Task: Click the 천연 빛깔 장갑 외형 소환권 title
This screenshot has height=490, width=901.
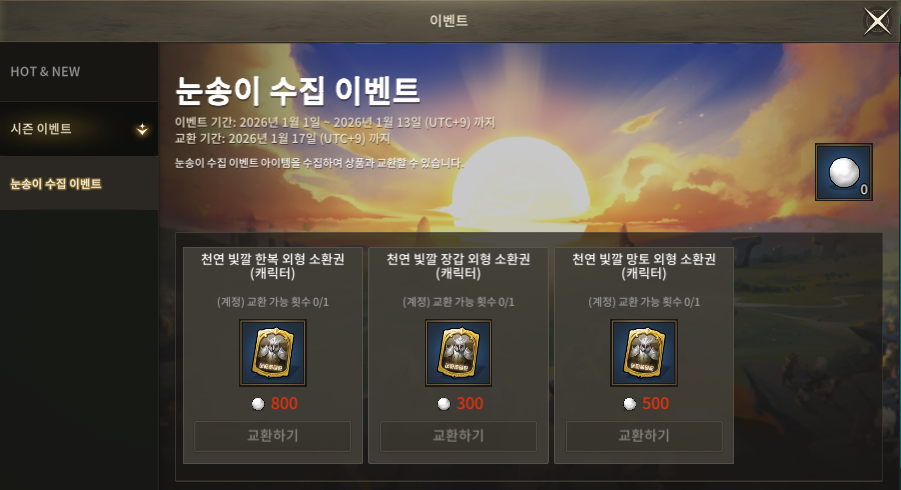Action: (459, 266)
